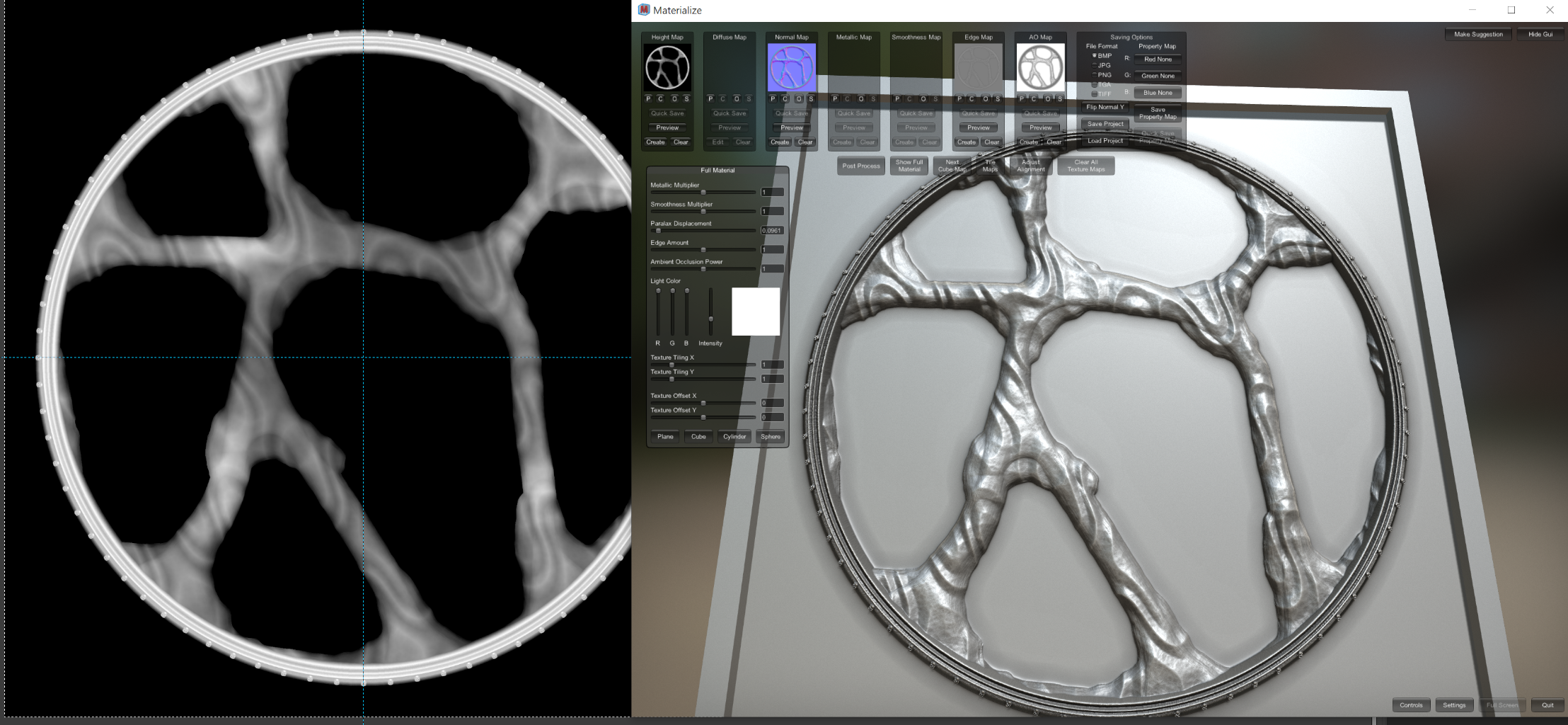
Task: Select the Cylinder preview shape
Action: [734, 437]
